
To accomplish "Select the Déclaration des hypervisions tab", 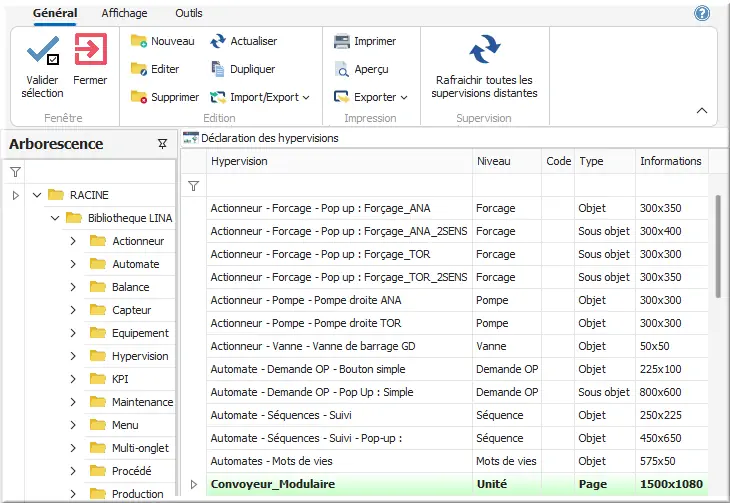I will point(270,138).
